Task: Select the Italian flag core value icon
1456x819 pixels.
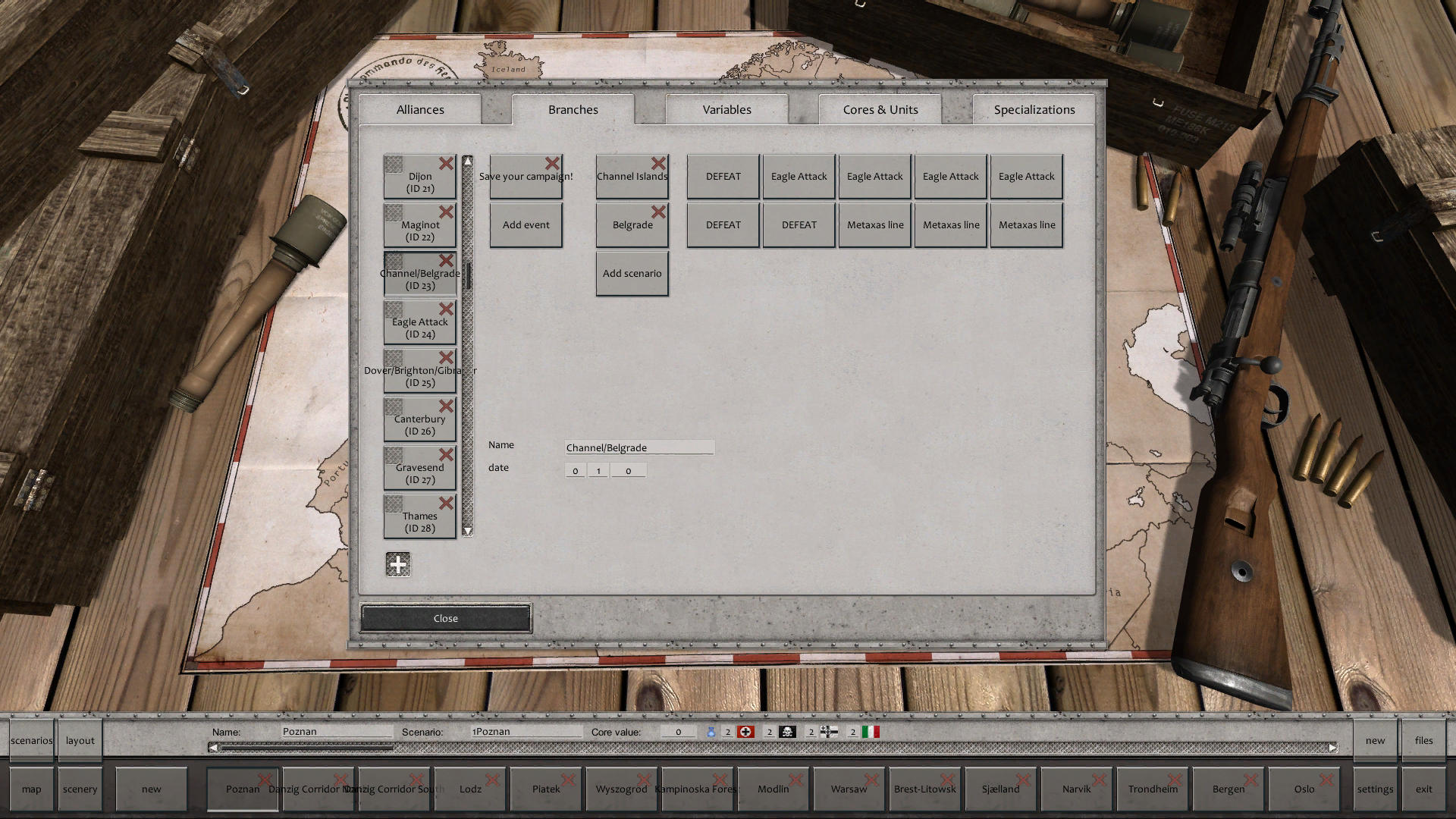Action: (871, 732)
